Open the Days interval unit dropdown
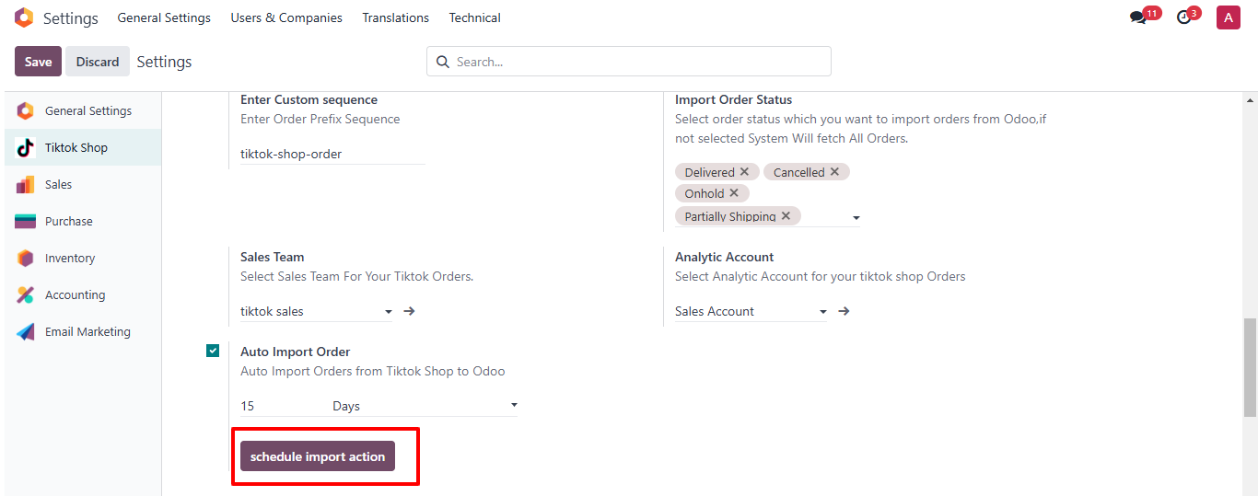The height and width of the screenshot is (496, 1258). [514, 406]
